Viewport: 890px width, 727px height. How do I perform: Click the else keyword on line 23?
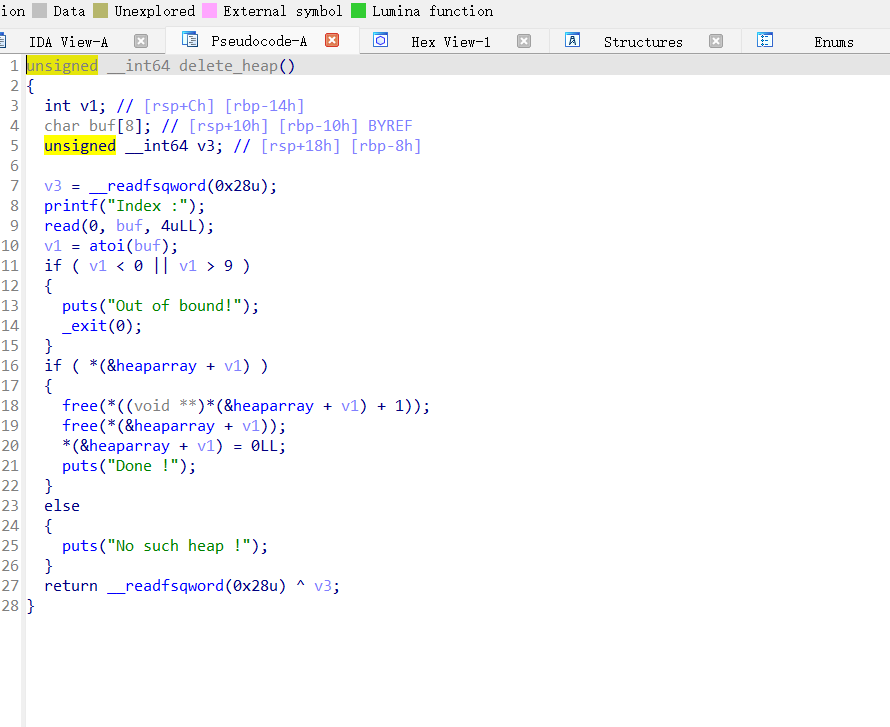62,506
